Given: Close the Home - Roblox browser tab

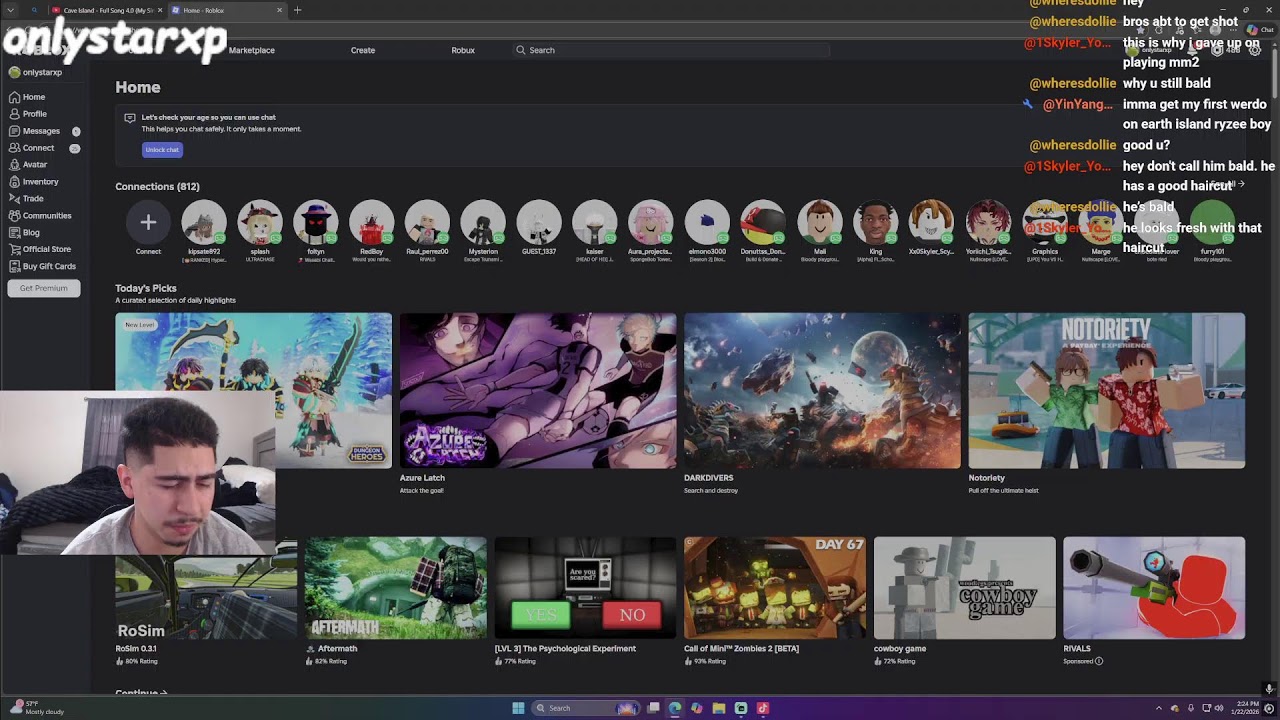Looking at the screenshot, I should (279, 10).
